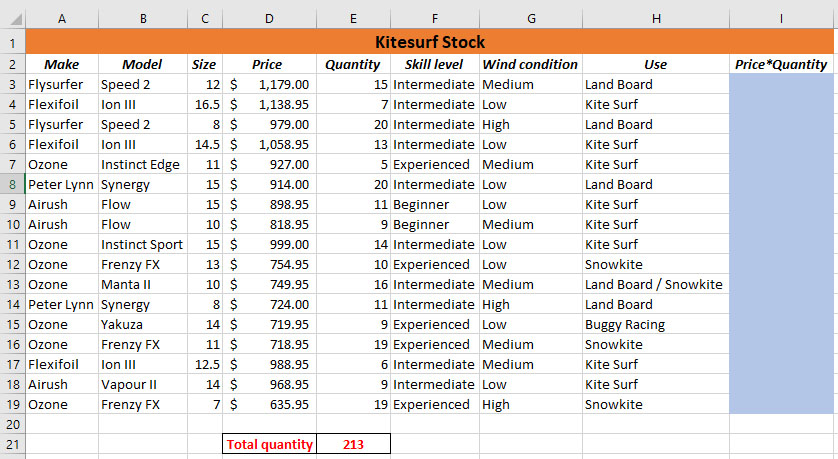This screenshot has height=459, width=838.
Task: Select the Total quantity label cell
Action: click(x=269, y=445)
